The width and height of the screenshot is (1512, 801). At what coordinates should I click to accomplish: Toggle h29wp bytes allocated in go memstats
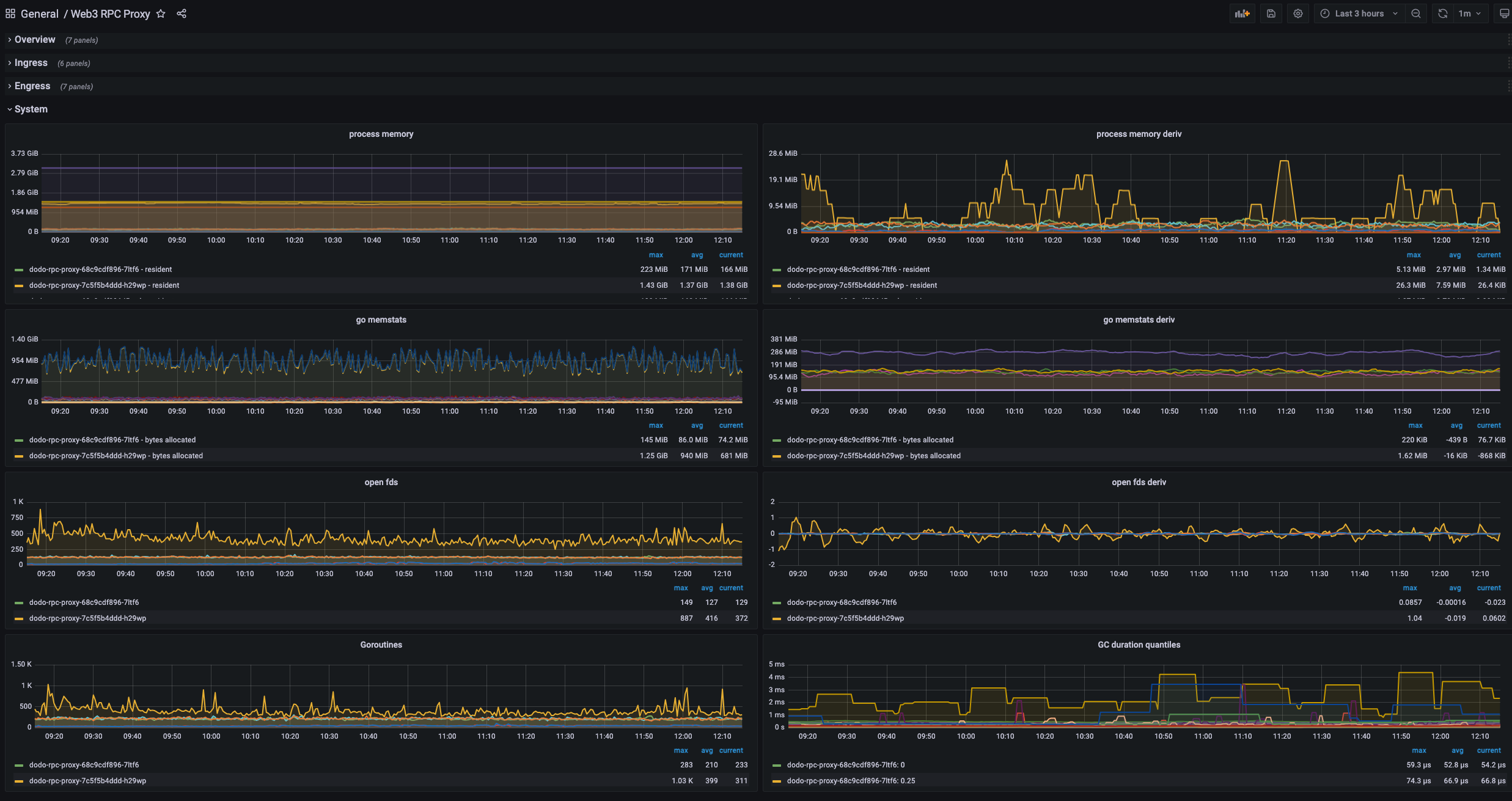[x=116, y=456]
